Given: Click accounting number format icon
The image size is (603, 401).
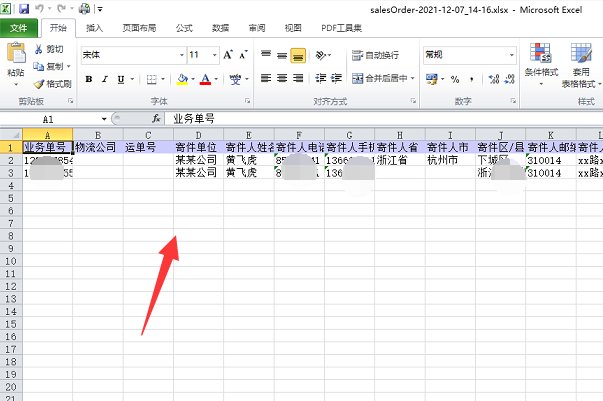Looking at the screenshot, I should 432,79.
